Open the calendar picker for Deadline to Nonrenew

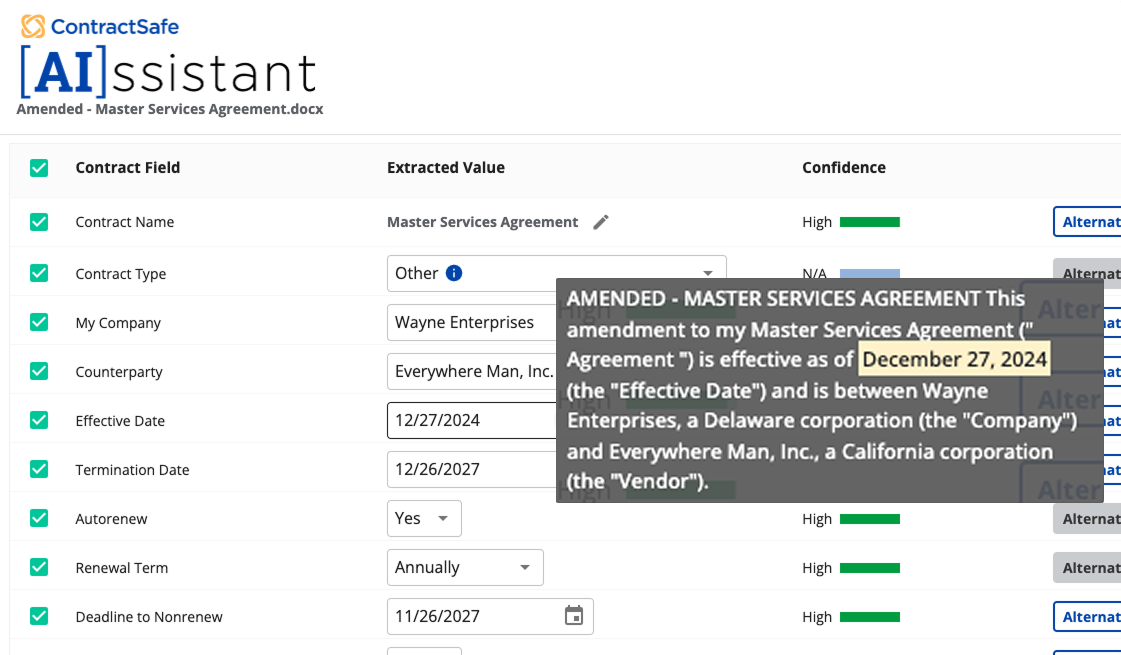tap(574, 616)
